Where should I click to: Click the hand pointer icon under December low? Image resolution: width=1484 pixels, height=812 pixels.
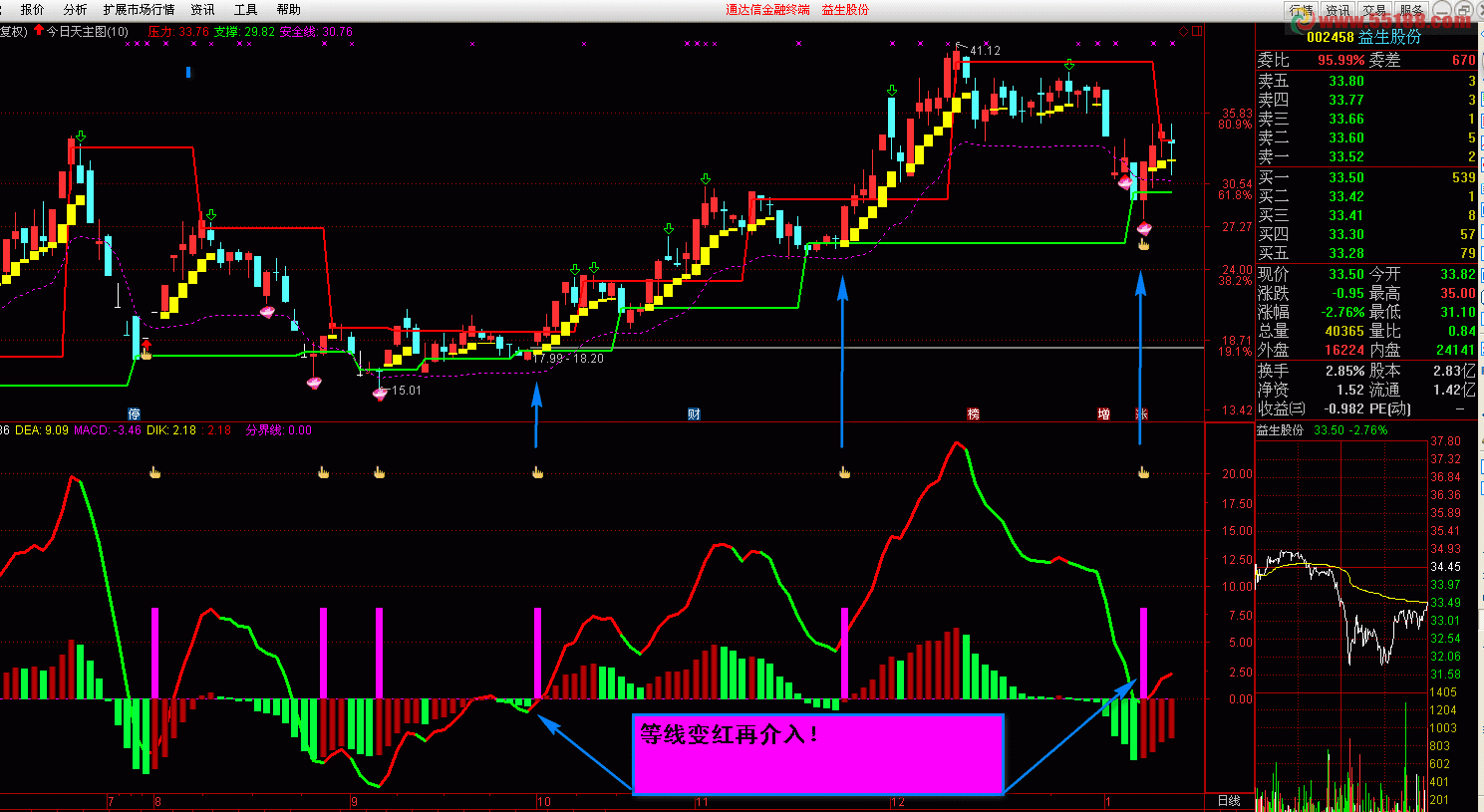point(1144,243)
